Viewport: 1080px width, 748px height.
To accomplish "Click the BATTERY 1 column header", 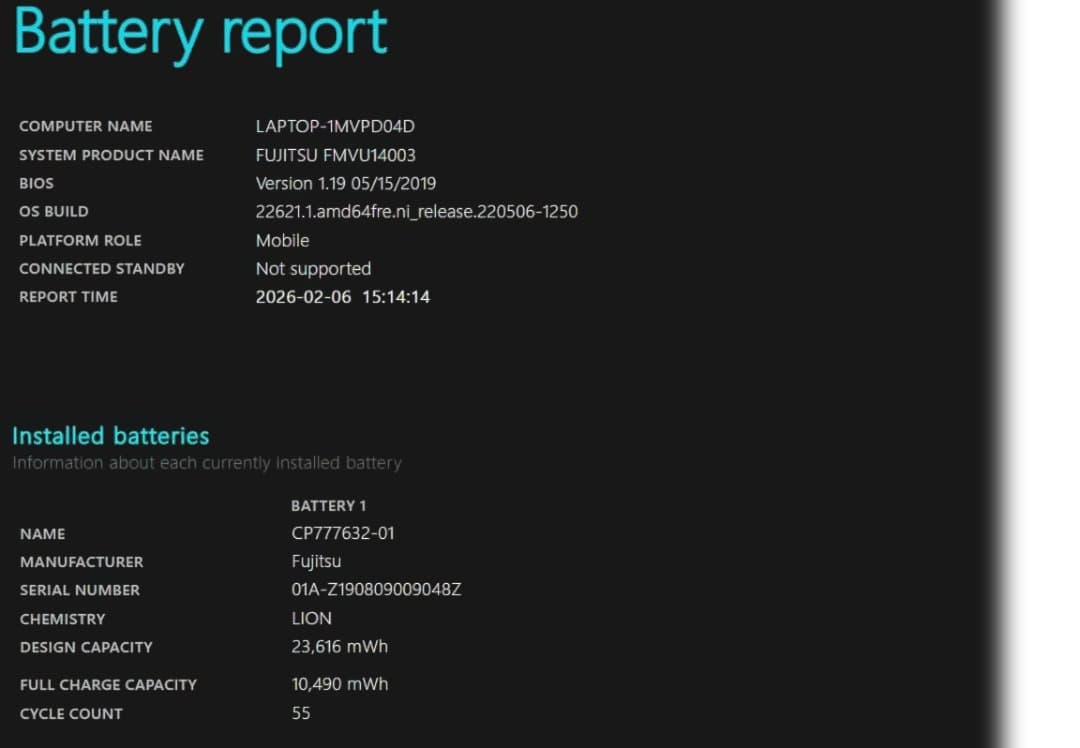I will click(x=328, y=505).
